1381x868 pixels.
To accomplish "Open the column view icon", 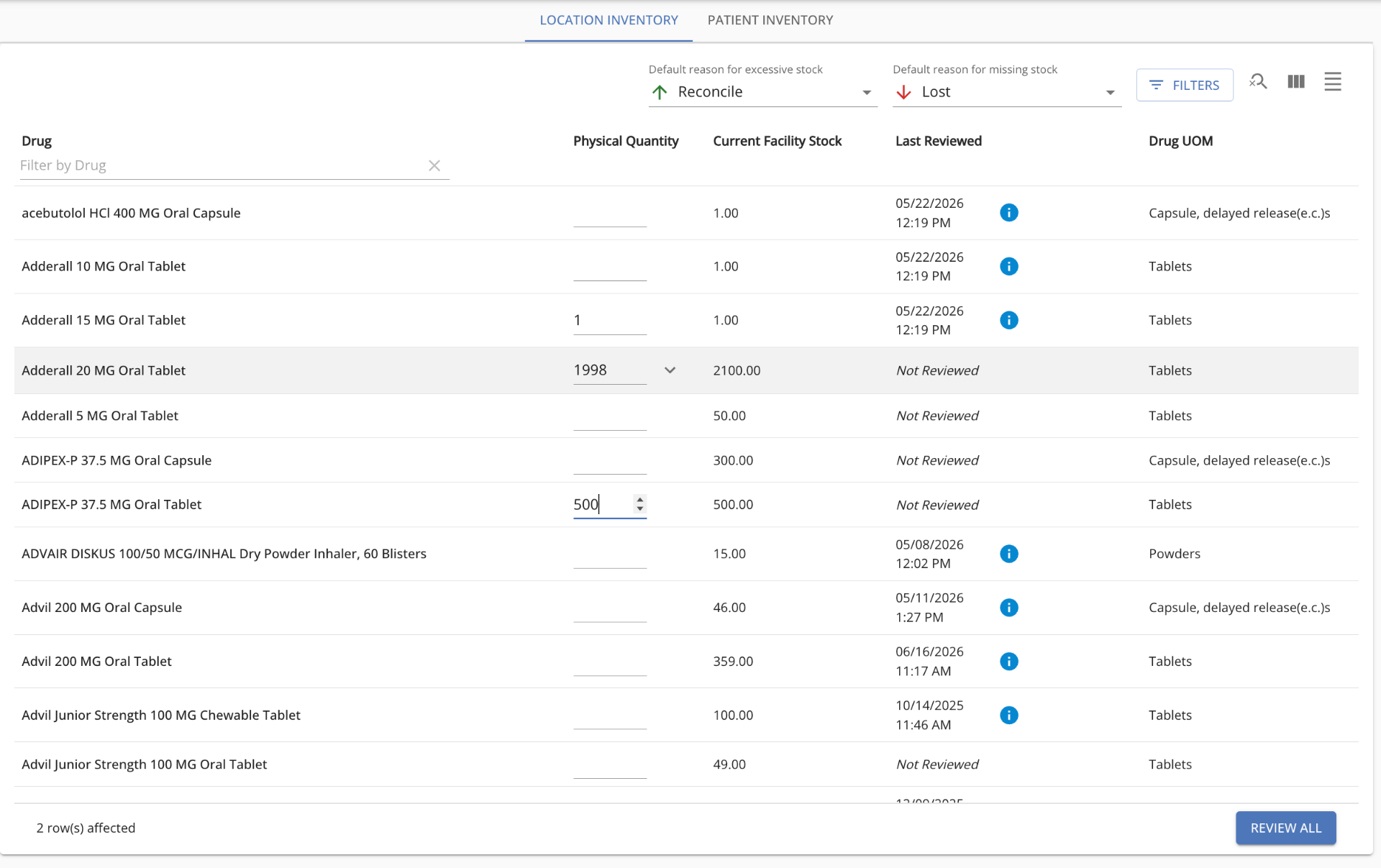I will (1296, 82).
